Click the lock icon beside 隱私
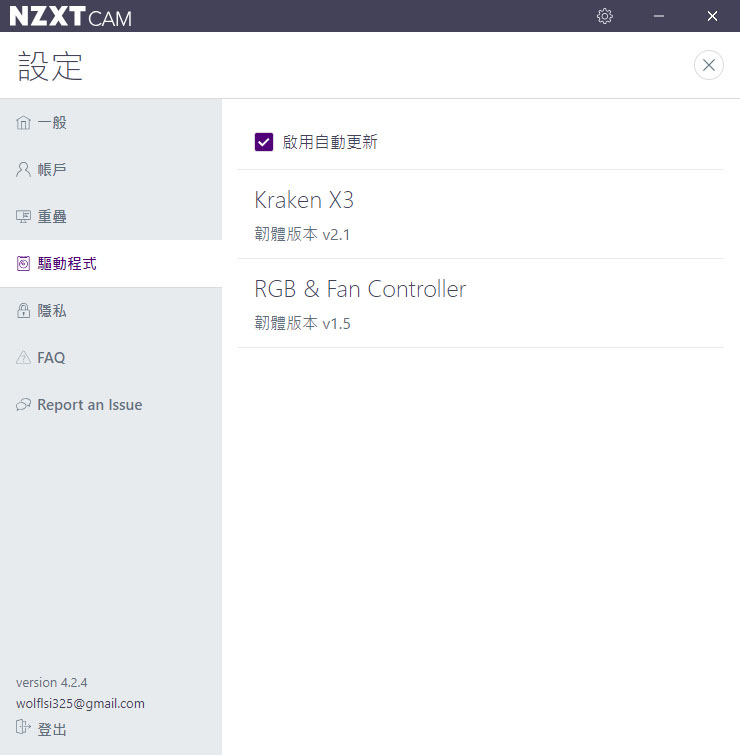The image size is (740, 755). click(x=23, y=311)
